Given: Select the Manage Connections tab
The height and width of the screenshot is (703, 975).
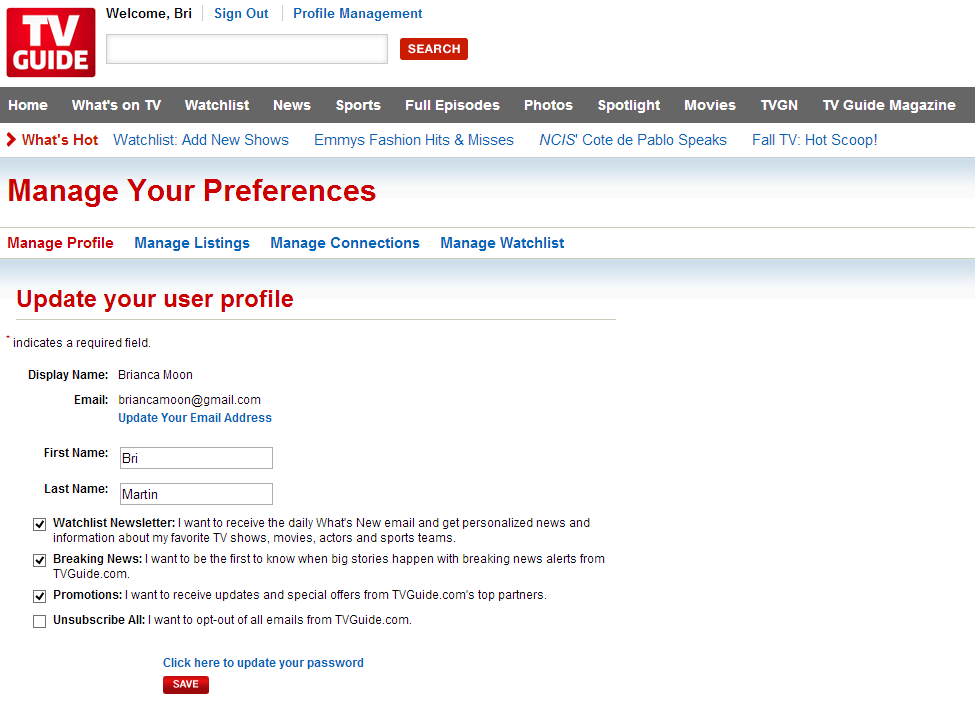Looking at the screenshot, I should [x=345, y=243].
